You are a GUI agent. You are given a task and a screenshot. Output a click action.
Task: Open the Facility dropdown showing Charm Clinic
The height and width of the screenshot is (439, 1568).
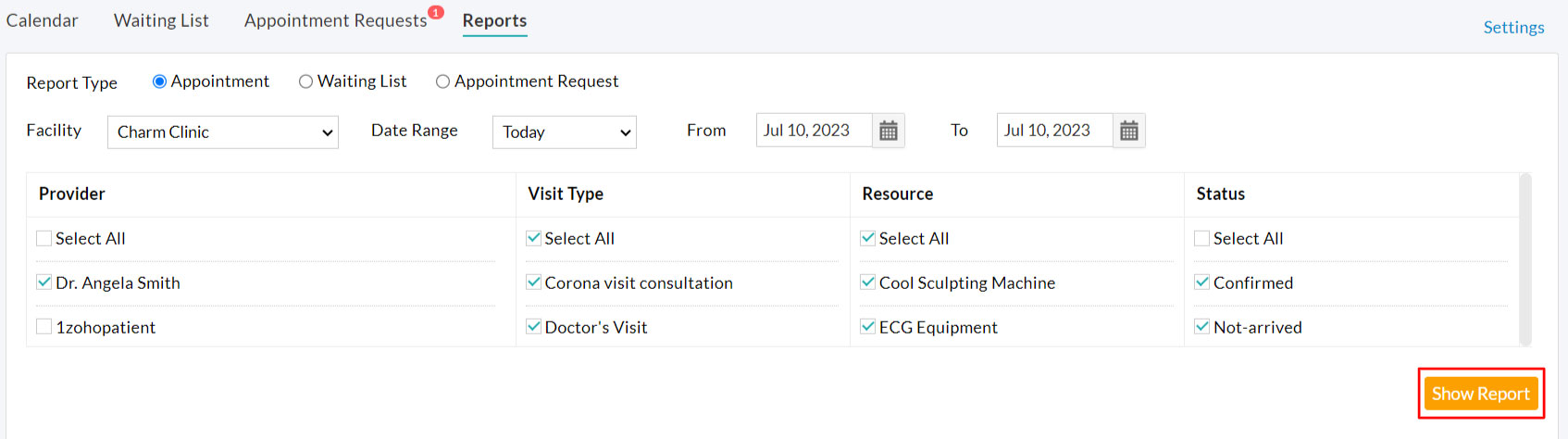[223, 132]
